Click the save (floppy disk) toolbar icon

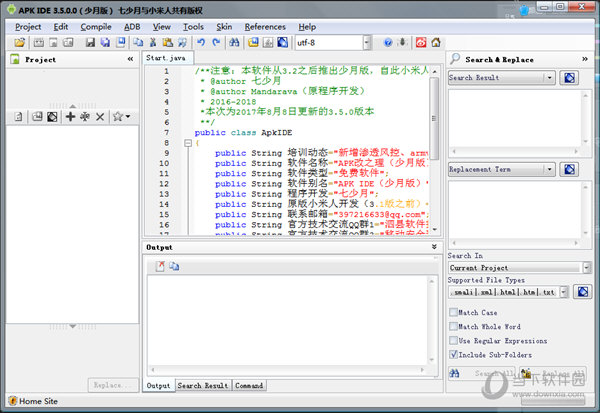point(90,42)
